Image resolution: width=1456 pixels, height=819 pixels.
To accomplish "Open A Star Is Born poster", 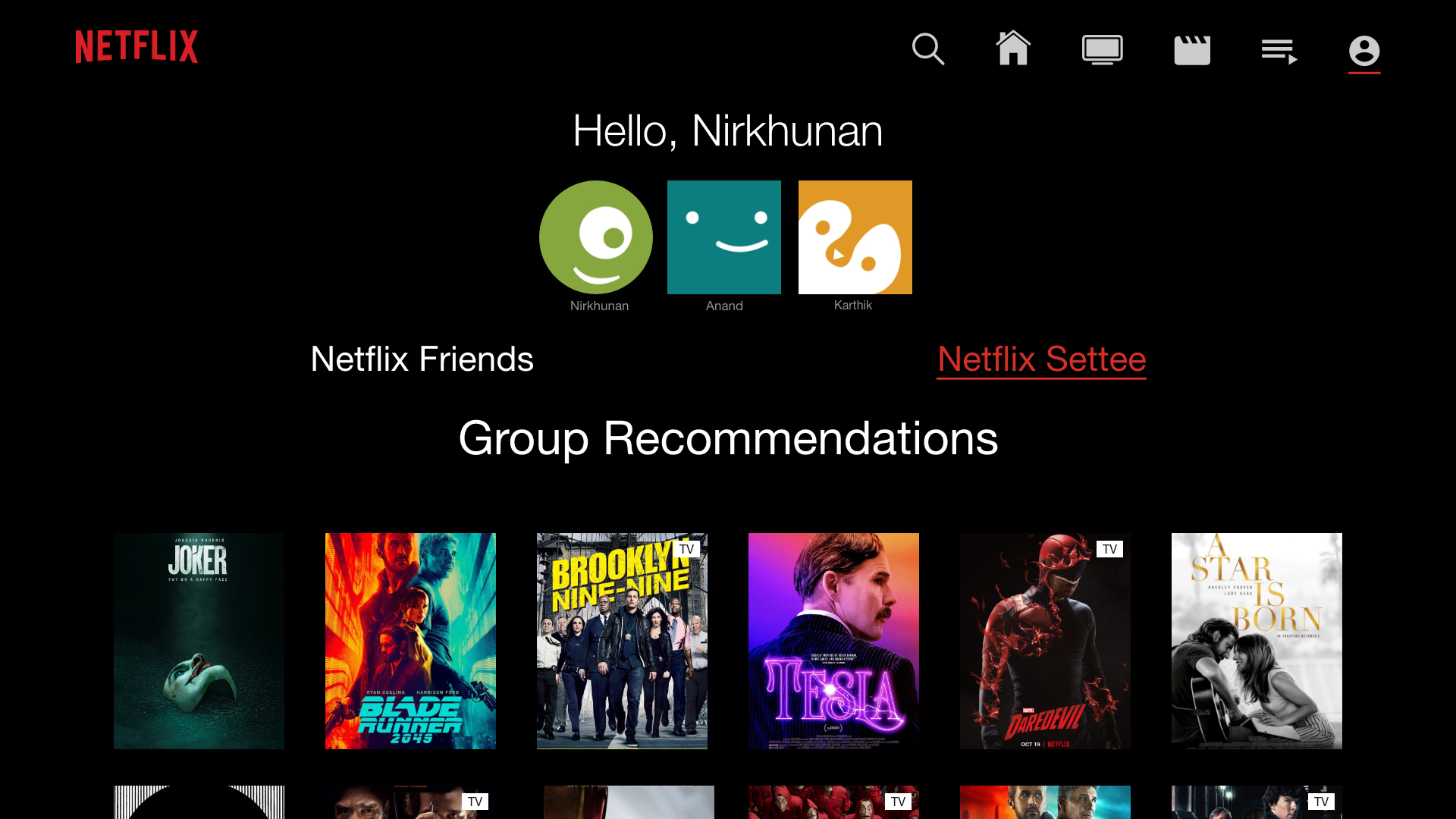I will click(x=1257, y=641).
